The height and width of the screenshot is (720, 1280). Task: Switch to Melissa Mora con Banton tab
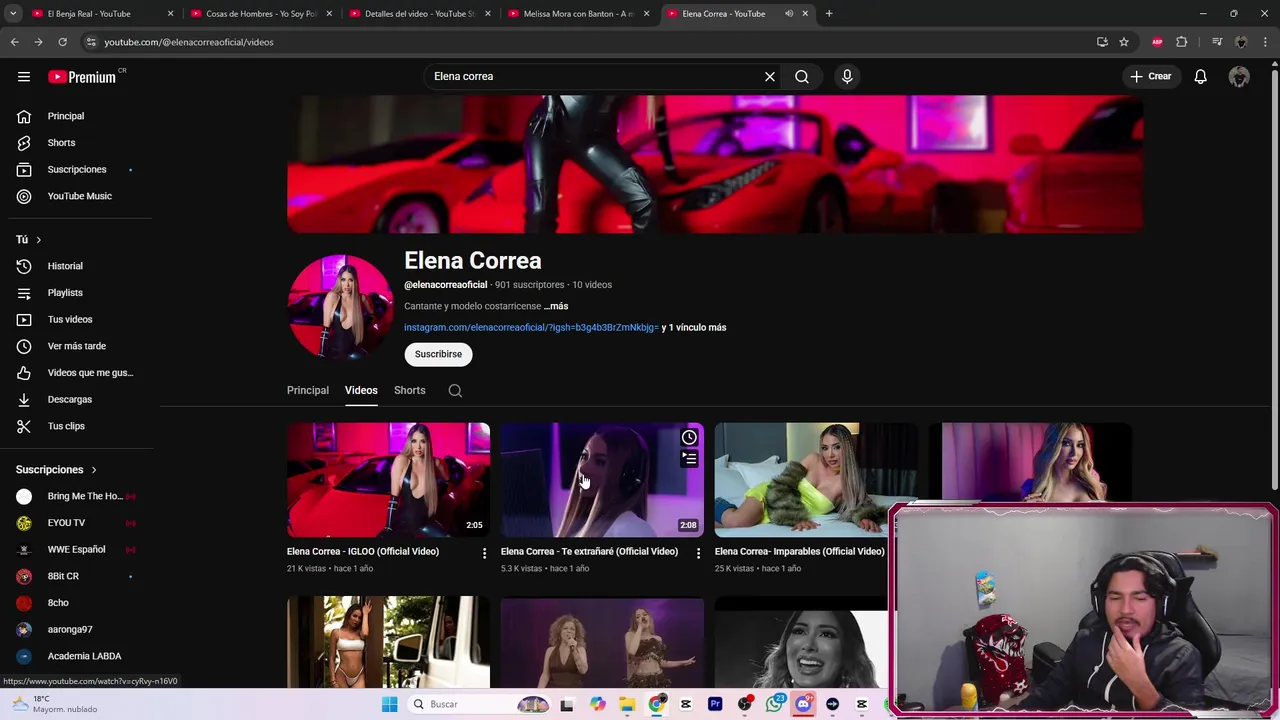[x=577, y=14]
